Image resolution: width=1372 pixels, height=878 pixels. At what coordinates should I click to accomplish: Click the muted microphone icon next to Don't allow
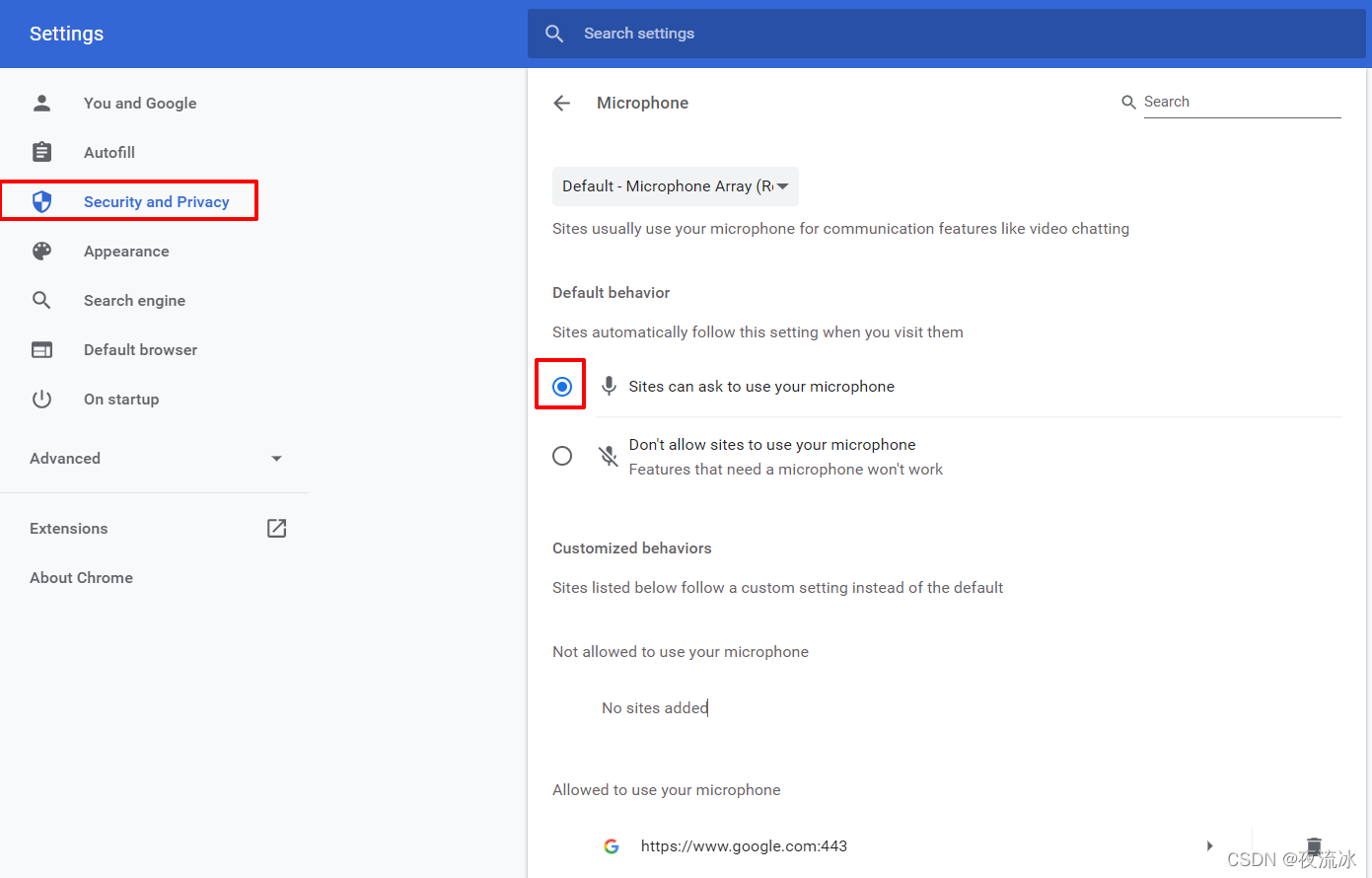609,456
